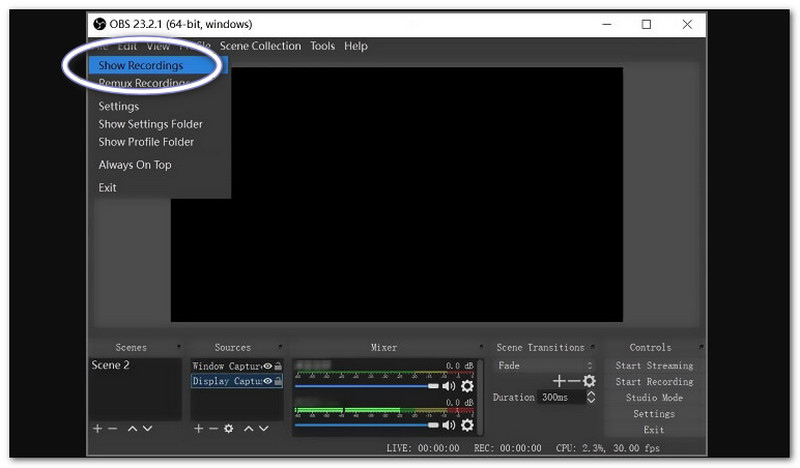Toggle visibility eye of Window Capture source
800x468 pixels.
pyautogui.click(x=267, y=366)
